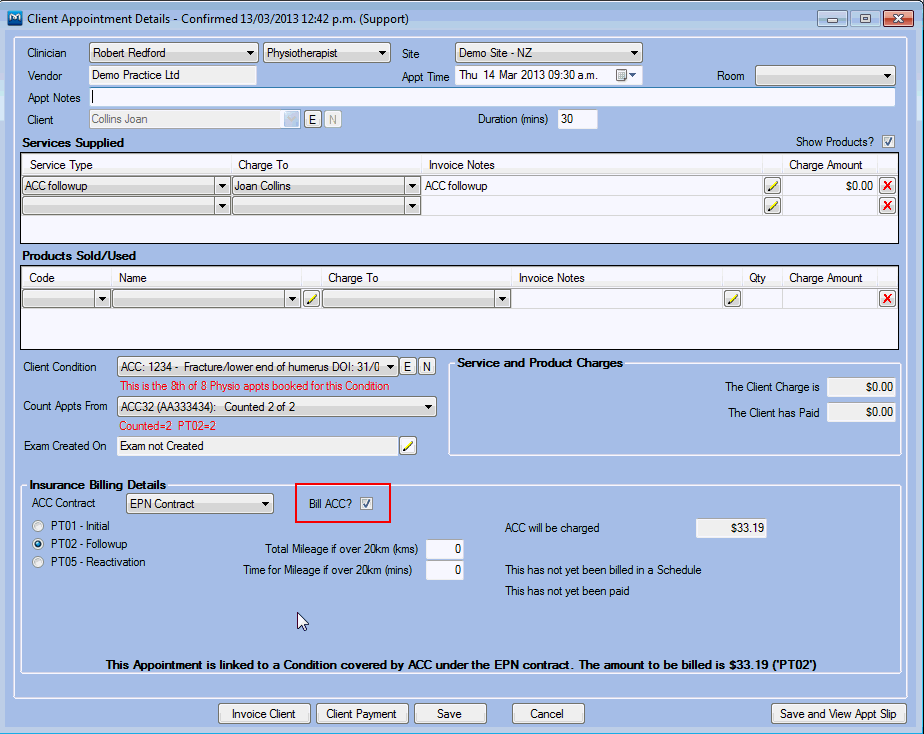The image size is (924, 734).
Task: Select the PT01 - Initial radio button
Action: (38, 526)
